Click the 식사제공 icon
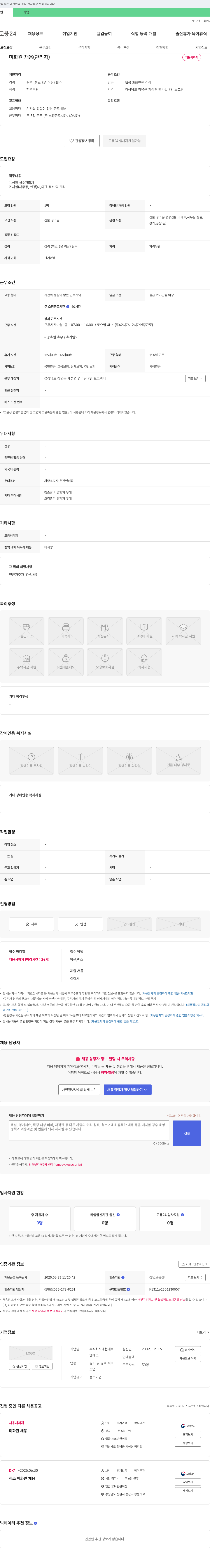This screenshot has height=1568, width=210. (x=144, y=662)
